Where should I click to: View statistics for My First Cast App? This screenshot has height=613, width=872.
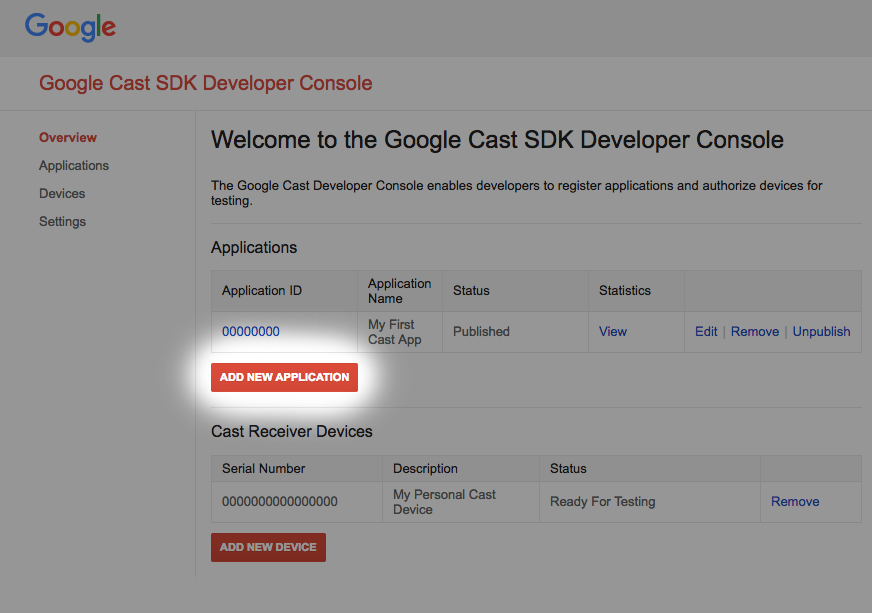pos(612,331)
